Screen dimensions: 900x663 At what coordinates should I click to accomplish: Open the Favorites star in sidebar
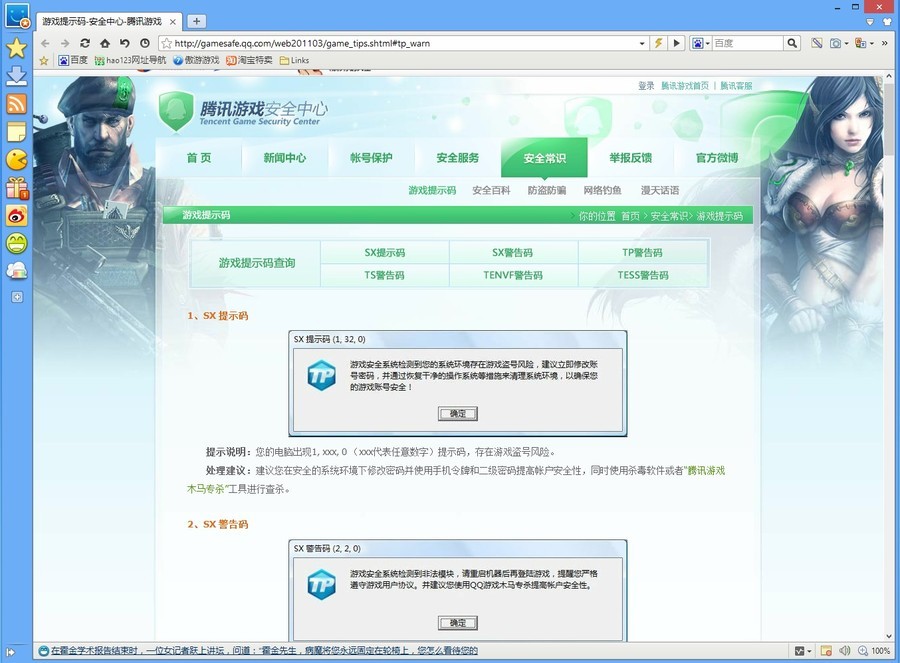click(x=16, y=49)
